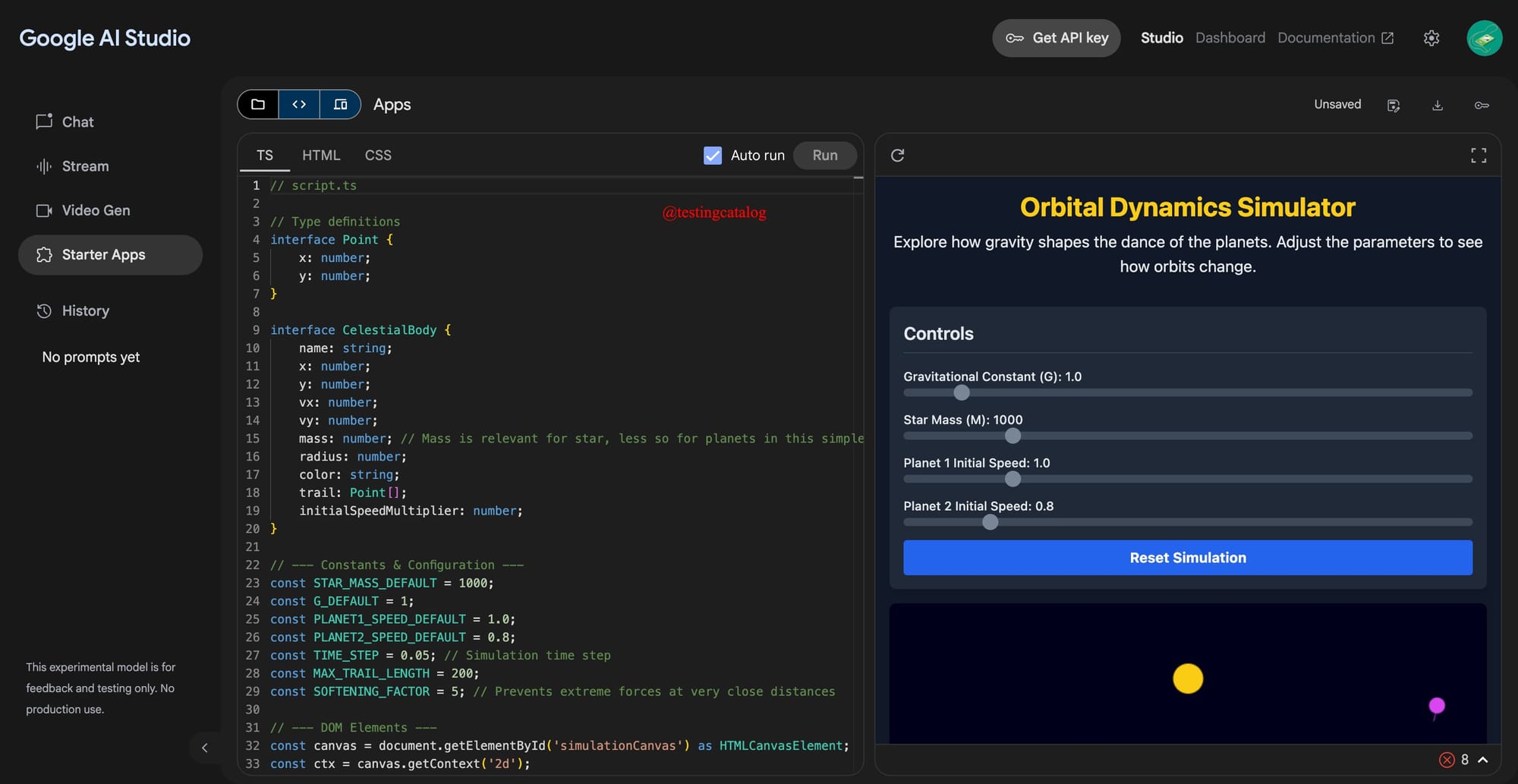
Task: Disable the Auto run checkbox
Action: point(712,155)
